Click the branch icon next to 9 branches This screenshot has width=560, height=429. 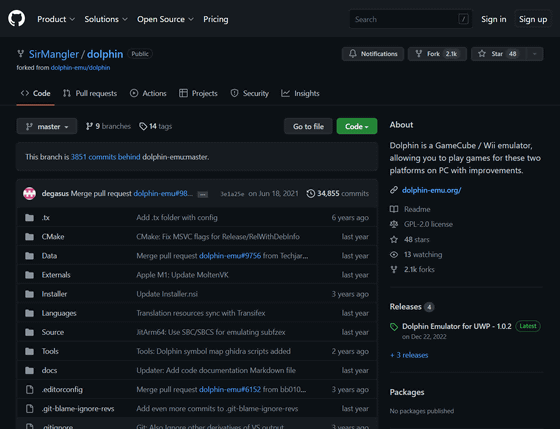coord(89,126)
